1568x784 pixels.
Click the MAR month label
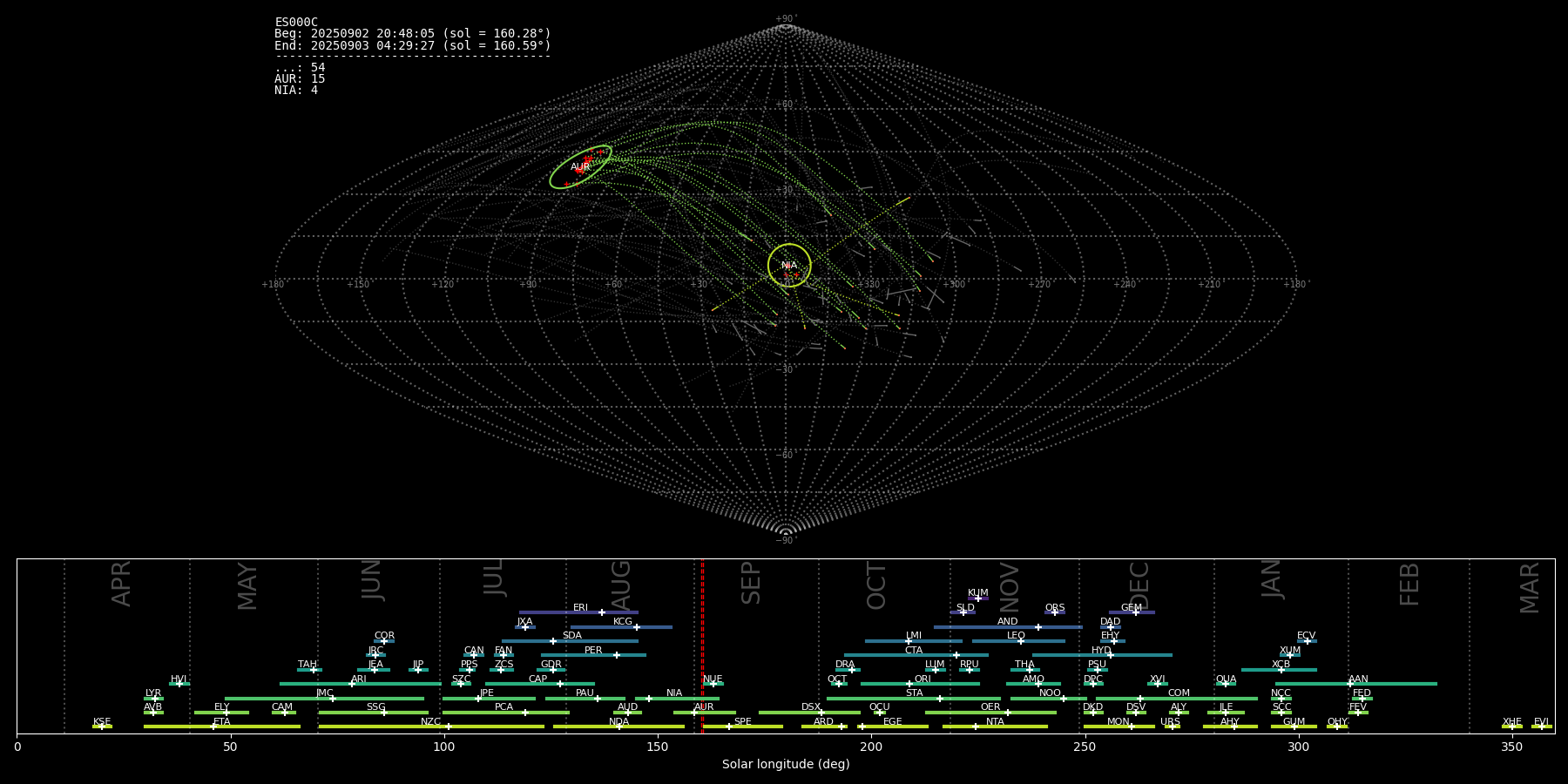pyautogui.click(x=1530, y=588)
